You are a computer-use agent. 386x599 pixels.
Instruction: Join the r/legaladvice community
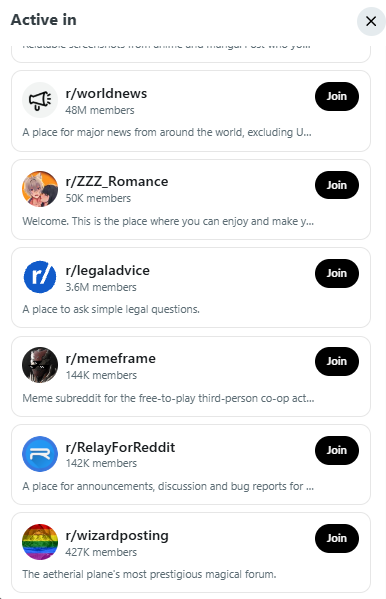[x=337, y=273]
